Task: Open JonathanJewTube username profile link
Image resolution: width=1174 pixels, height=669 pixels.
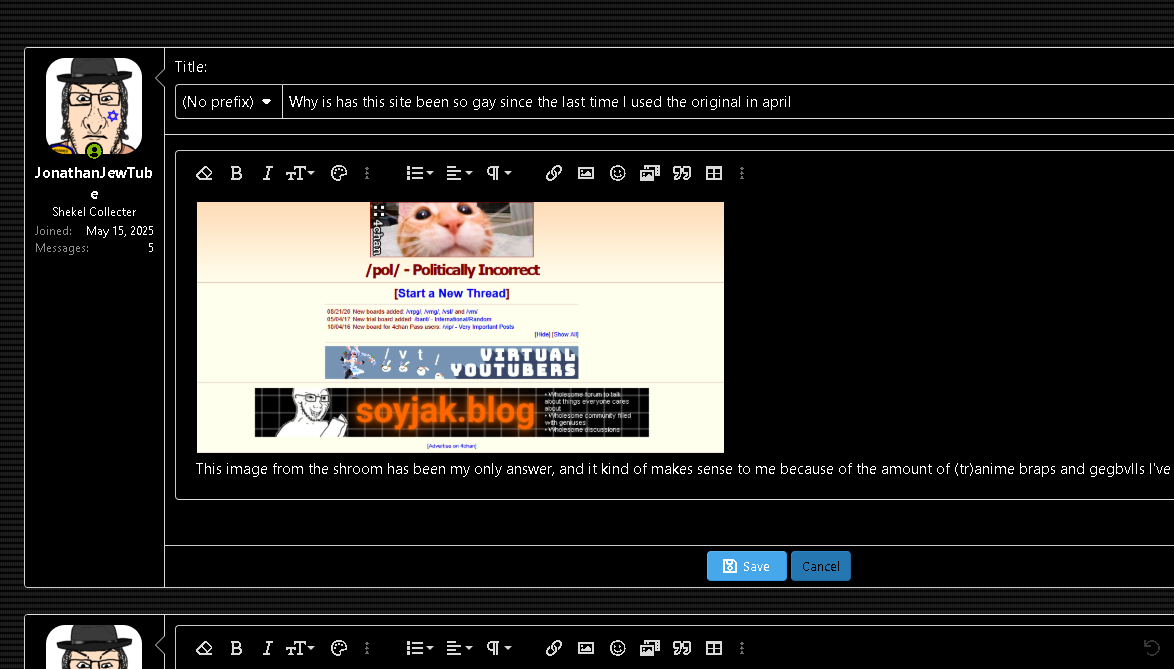Action: pos(94,183)
